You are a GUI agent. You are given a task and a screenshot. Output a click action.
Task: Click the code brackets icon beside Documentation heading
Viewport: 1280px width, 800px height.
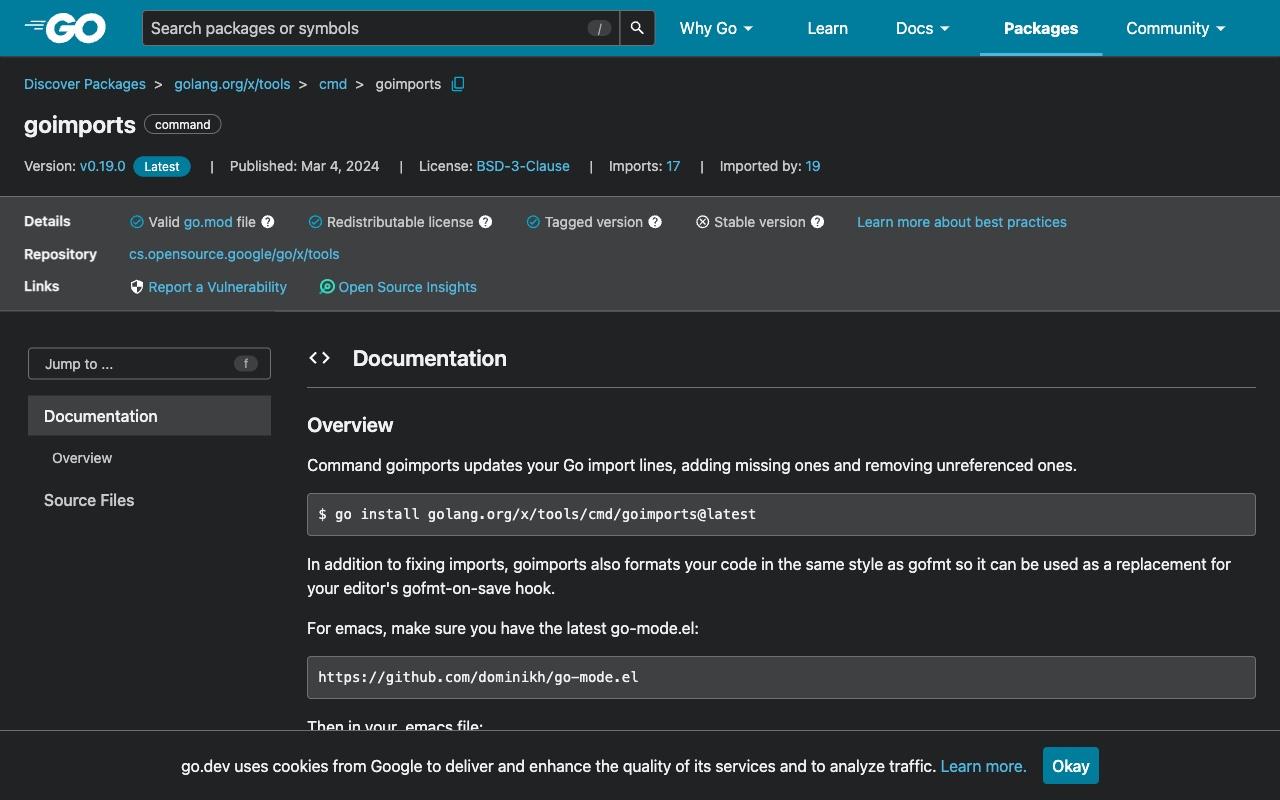320,358
